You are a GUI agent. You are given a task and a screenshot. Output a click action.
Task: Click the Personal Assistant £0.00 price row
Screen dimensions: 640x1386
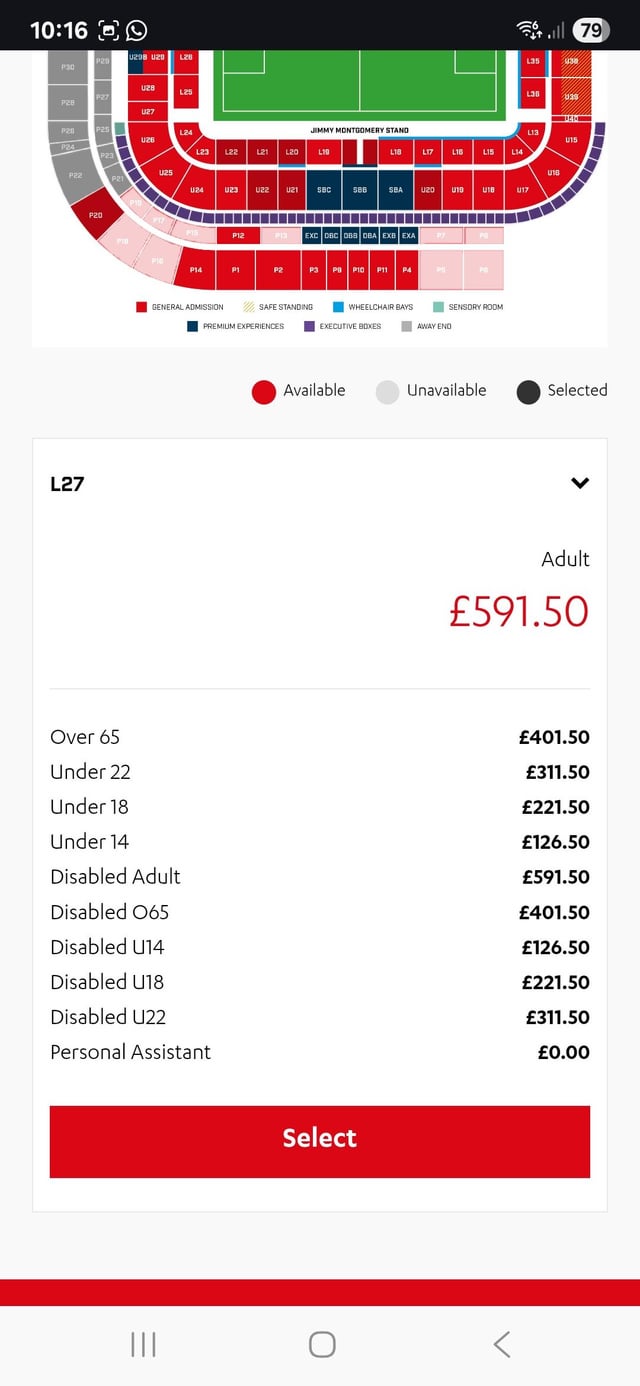pos(320,1052)
